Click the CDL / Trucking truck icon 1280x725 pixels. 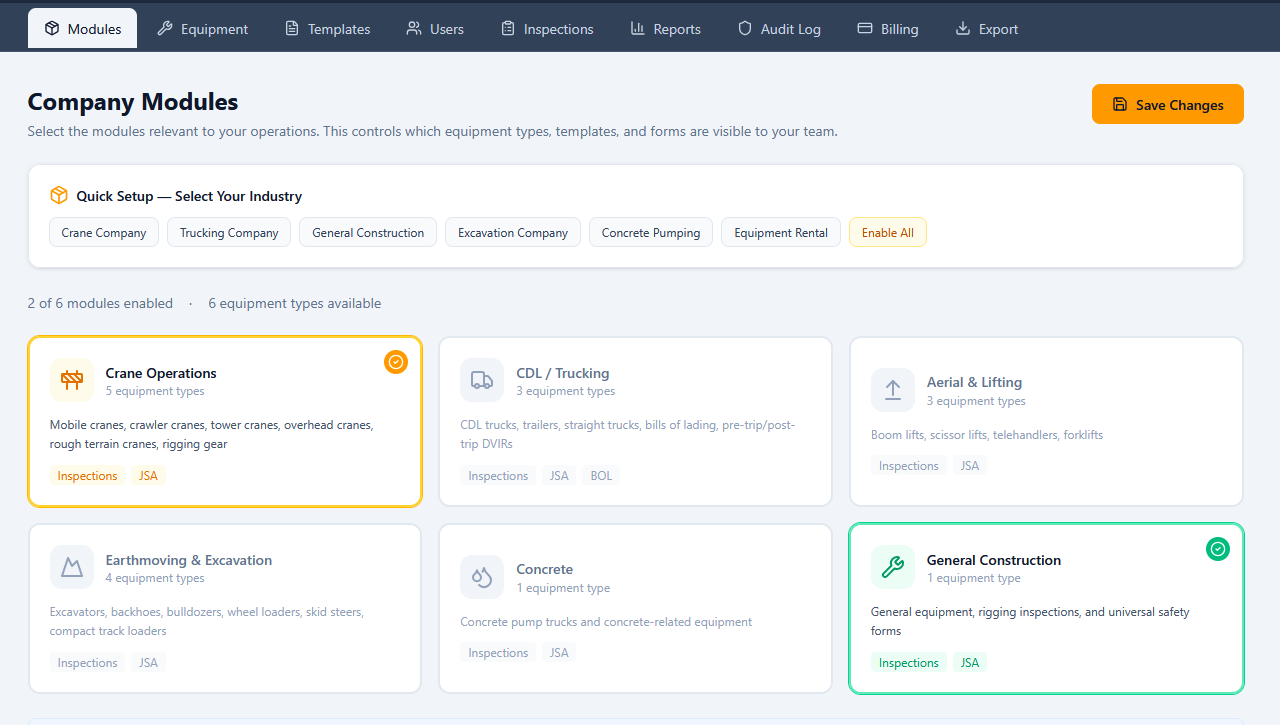click(482, 380)
